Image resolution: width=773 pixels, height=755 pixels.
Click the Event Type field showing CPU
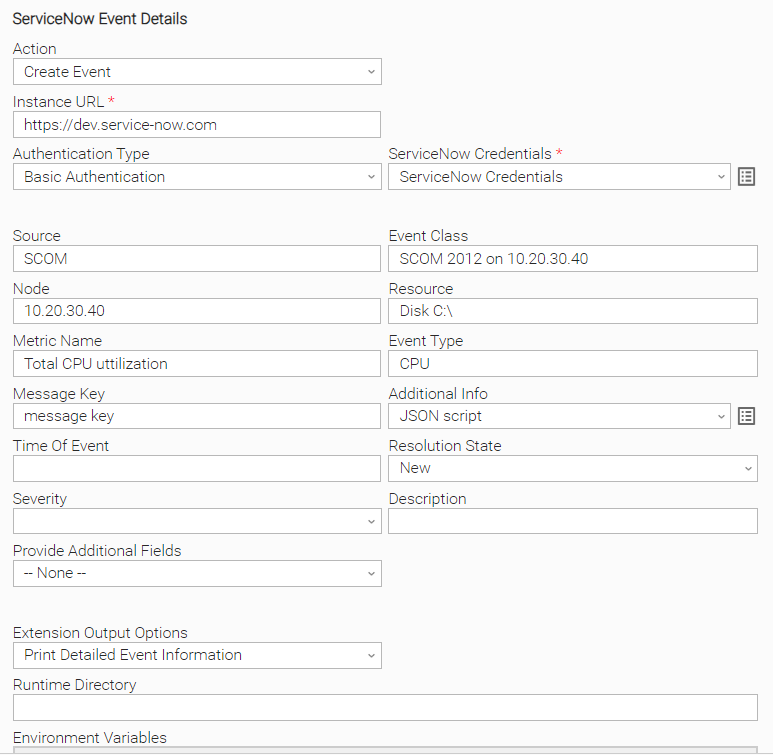[x=573, y=363]
